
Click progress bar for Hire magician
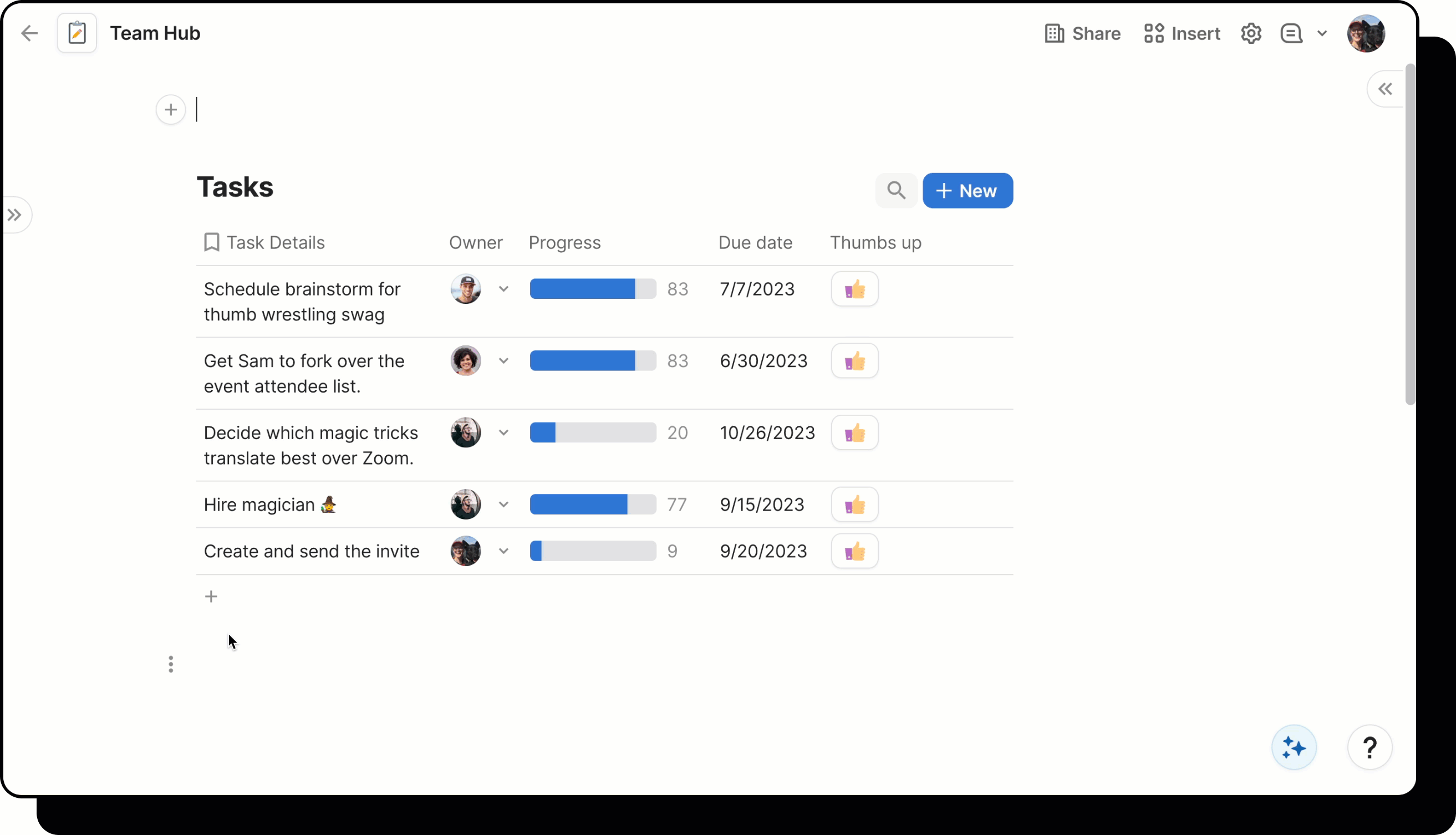click(x=592, y=505)
